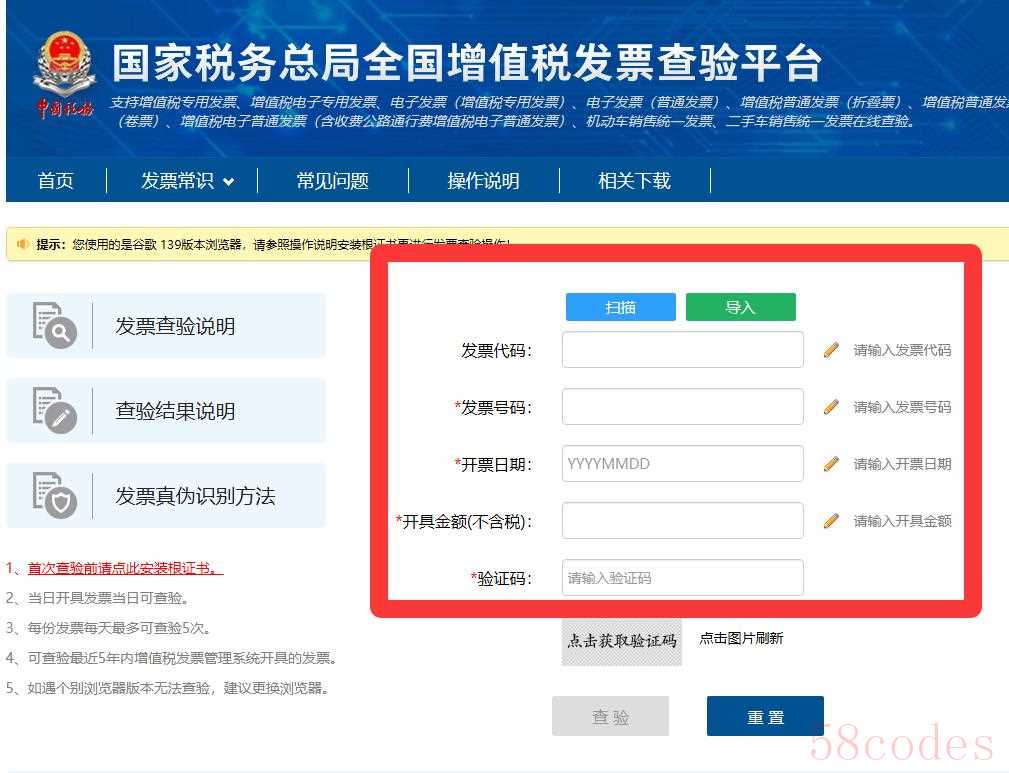Click the grey 查验 button
Image resolution: width=1009 pixels, height=773 pixels.
611,716
